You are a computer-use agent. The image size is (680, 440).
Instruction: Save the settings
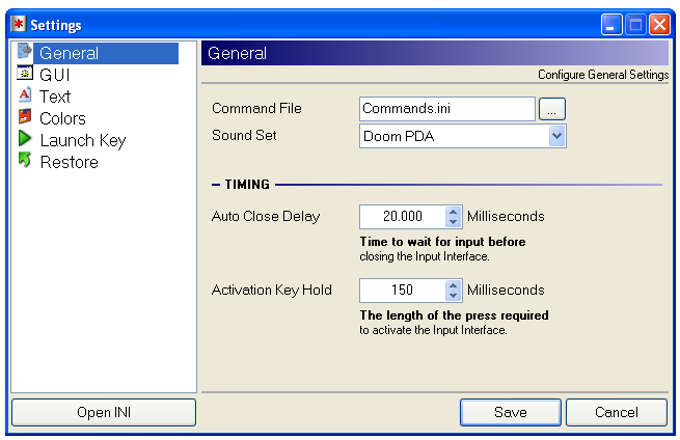pyautogui.click(x=510, y=412)
